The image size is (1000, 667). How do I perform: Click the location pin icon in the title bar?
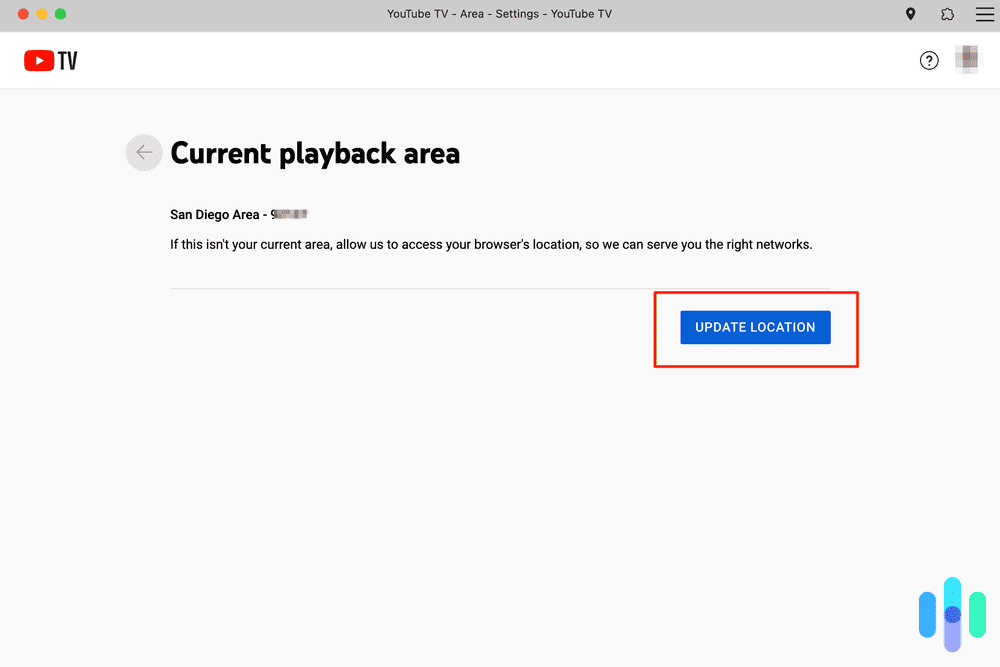tap(910, 14)
